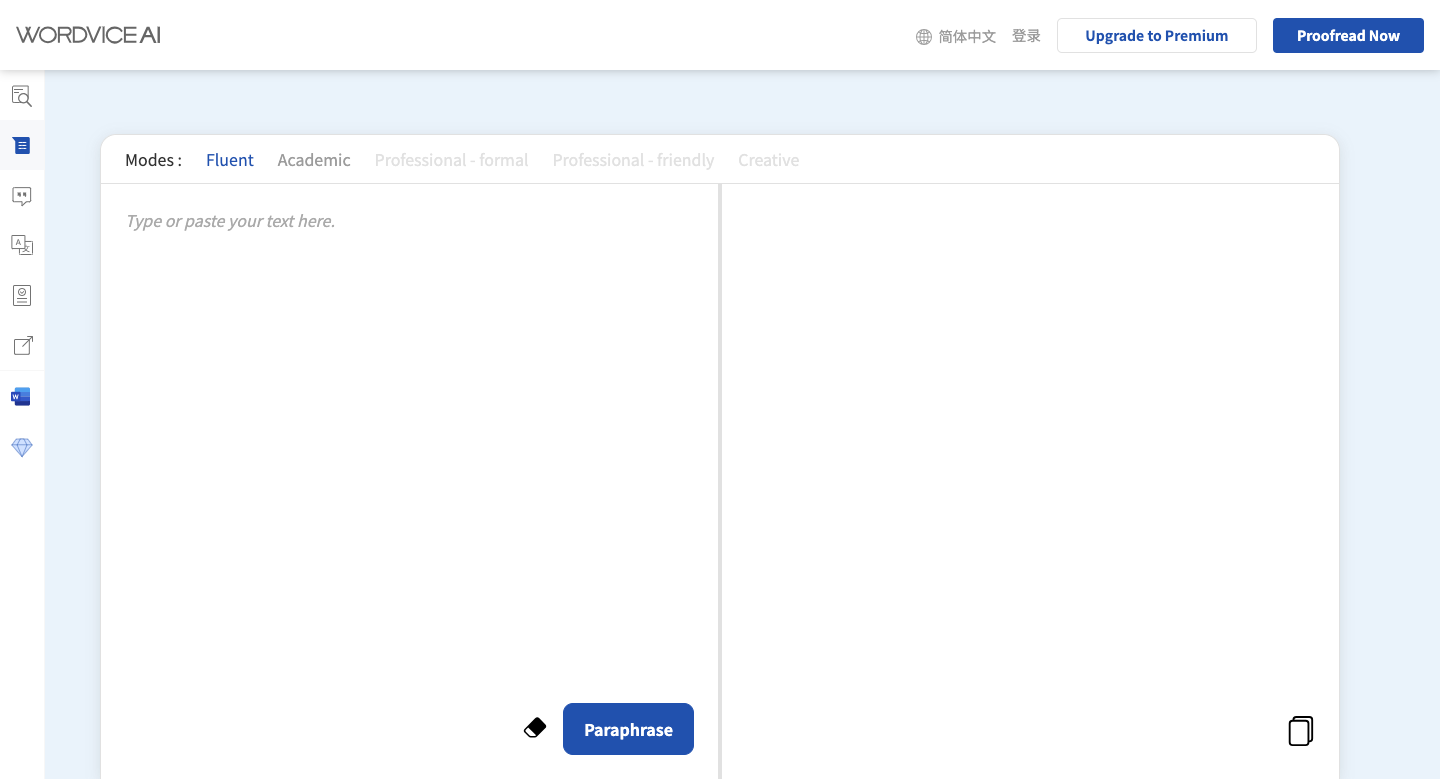
Task: Open the proofreader tool in the sidebar
Action: 22,96
